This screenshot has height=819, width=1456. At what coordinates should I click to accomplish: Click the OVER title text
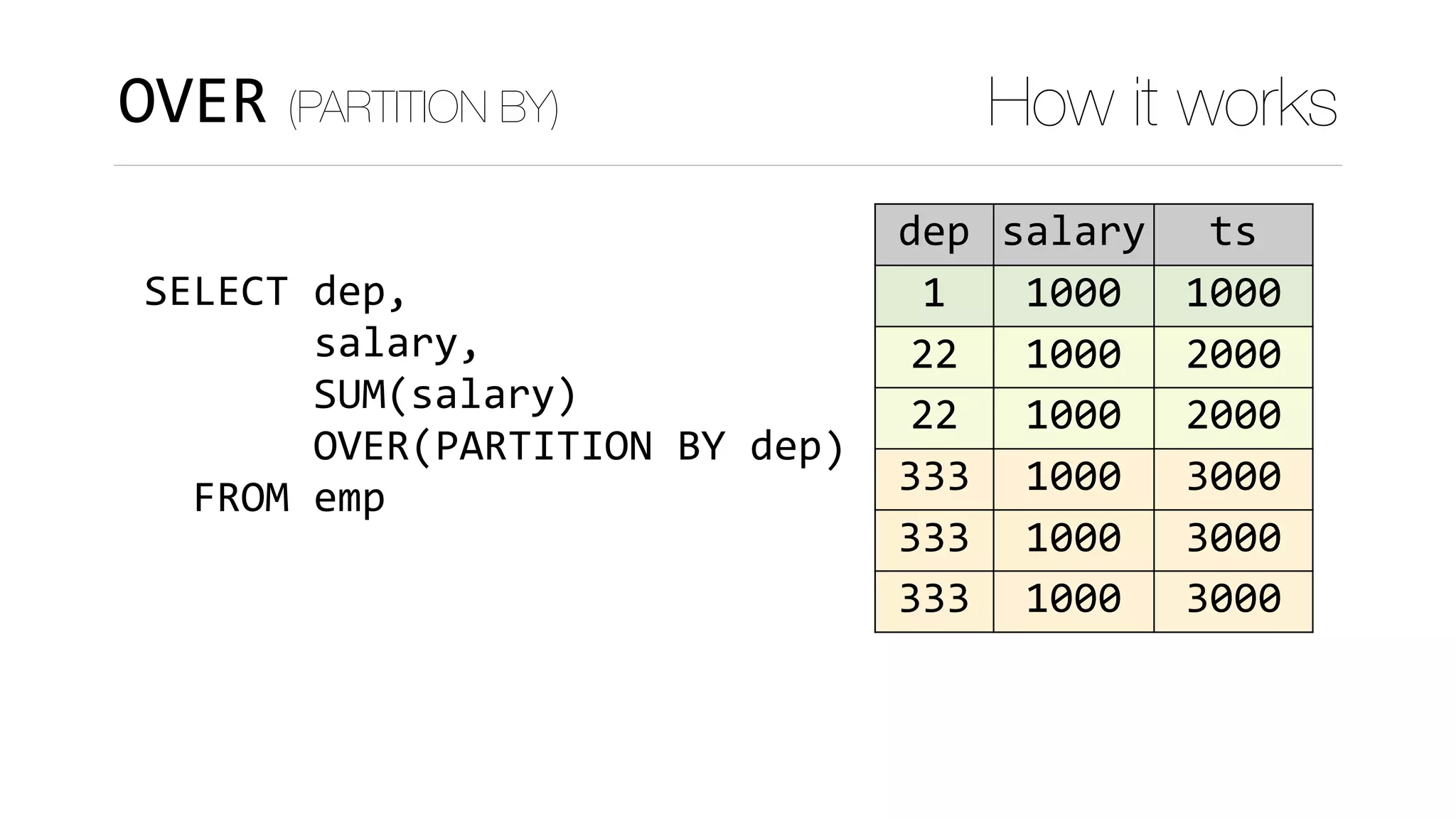[192, 102]
